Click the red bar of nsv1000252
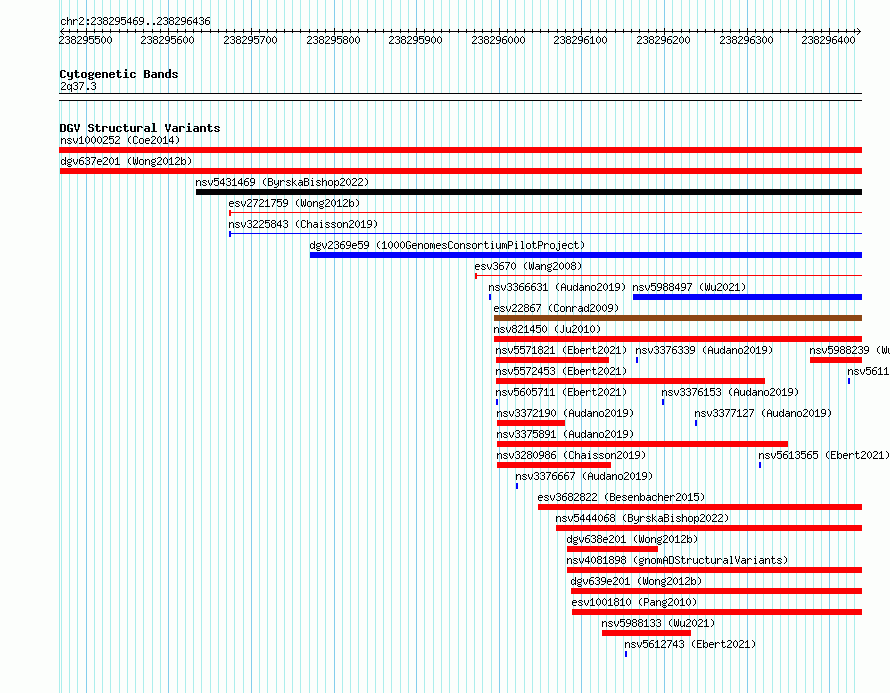890x693 pixels. (460, 150)
